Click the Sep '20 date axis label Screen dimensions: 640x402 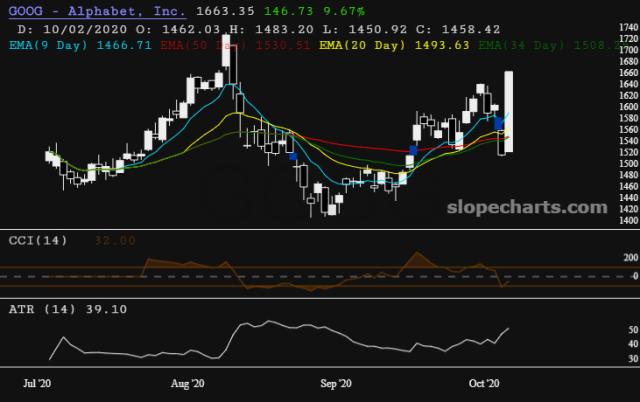pyautogui.click(x=336, y=383)
